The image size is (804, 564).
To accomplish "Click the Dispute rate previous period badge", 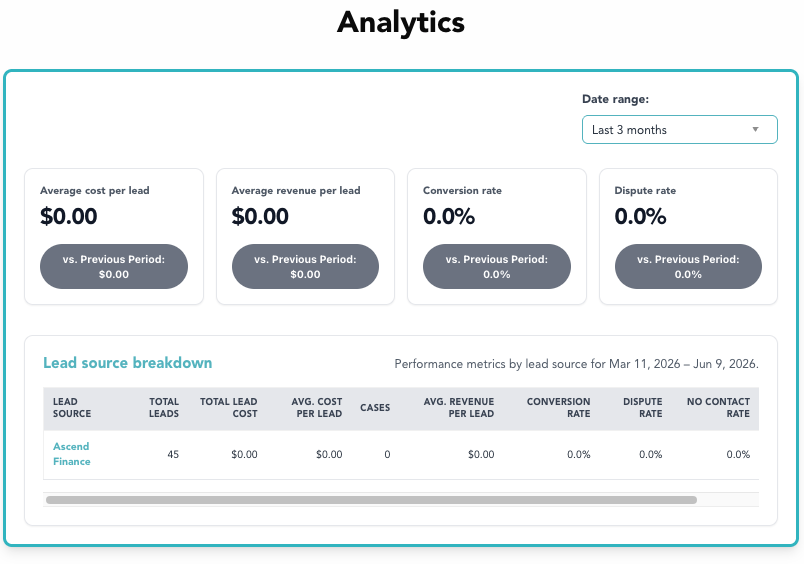I will (x=688, y=267).
